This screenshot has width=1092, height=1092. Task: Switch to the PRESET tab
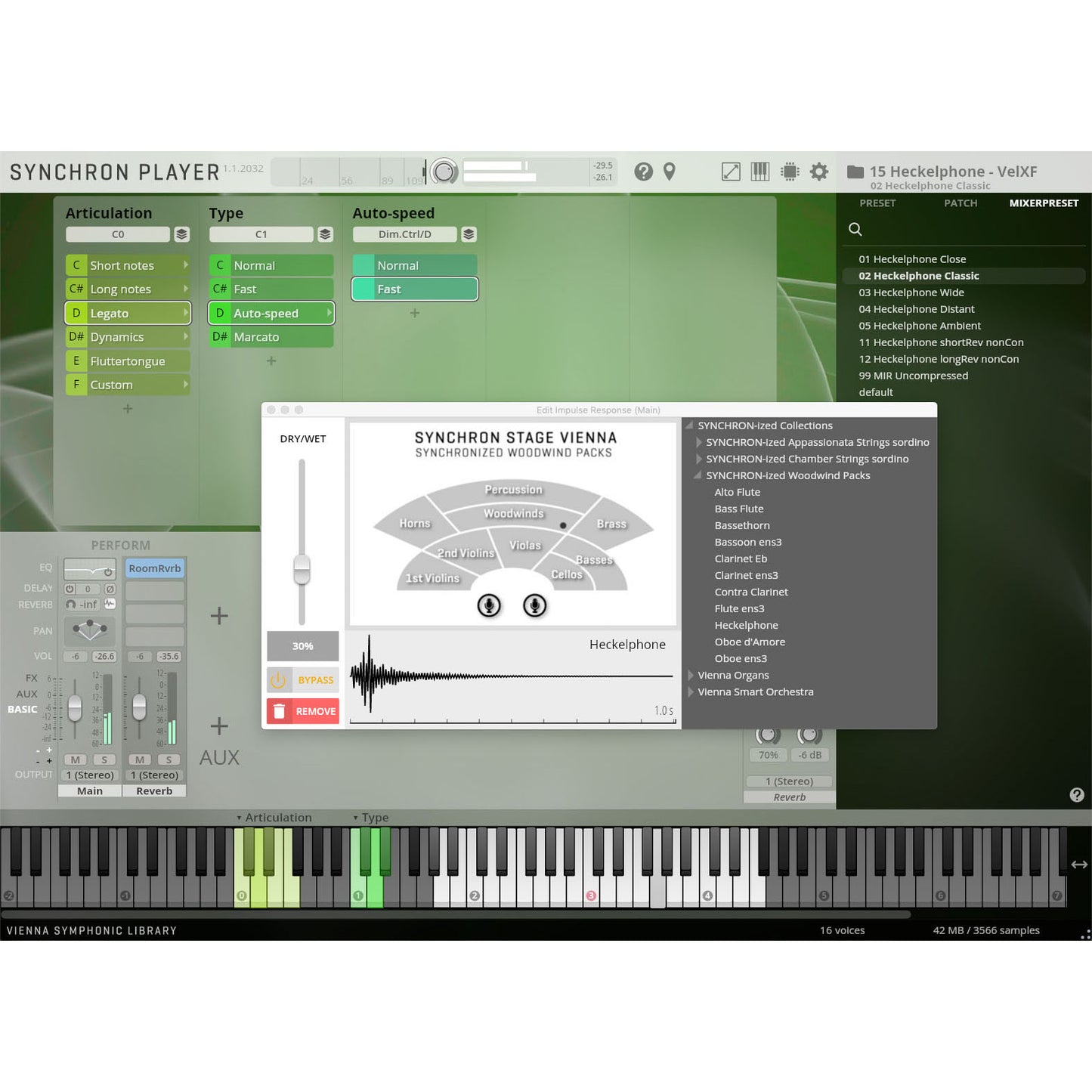coord(877,203)
